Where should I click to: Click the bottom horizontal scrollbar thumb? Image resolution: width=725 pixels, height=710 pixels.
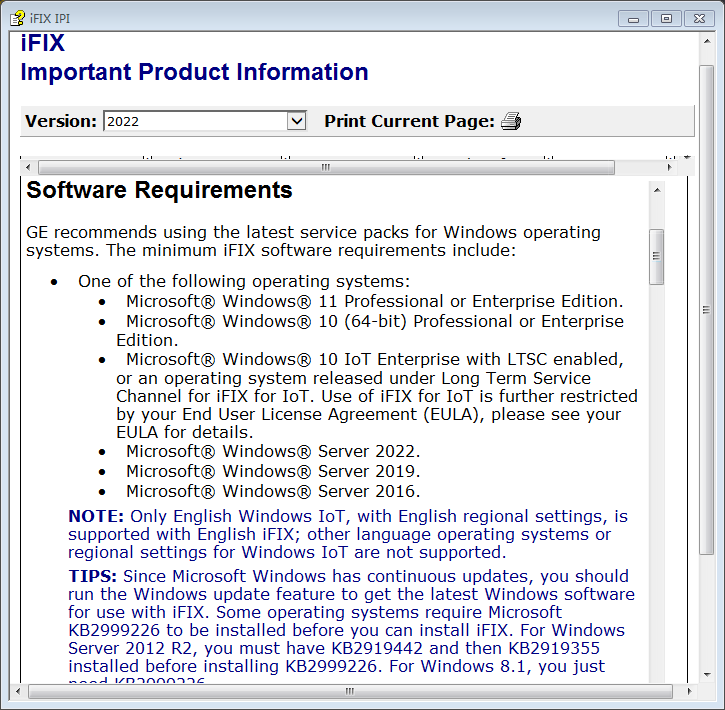[x=350, y=691]
